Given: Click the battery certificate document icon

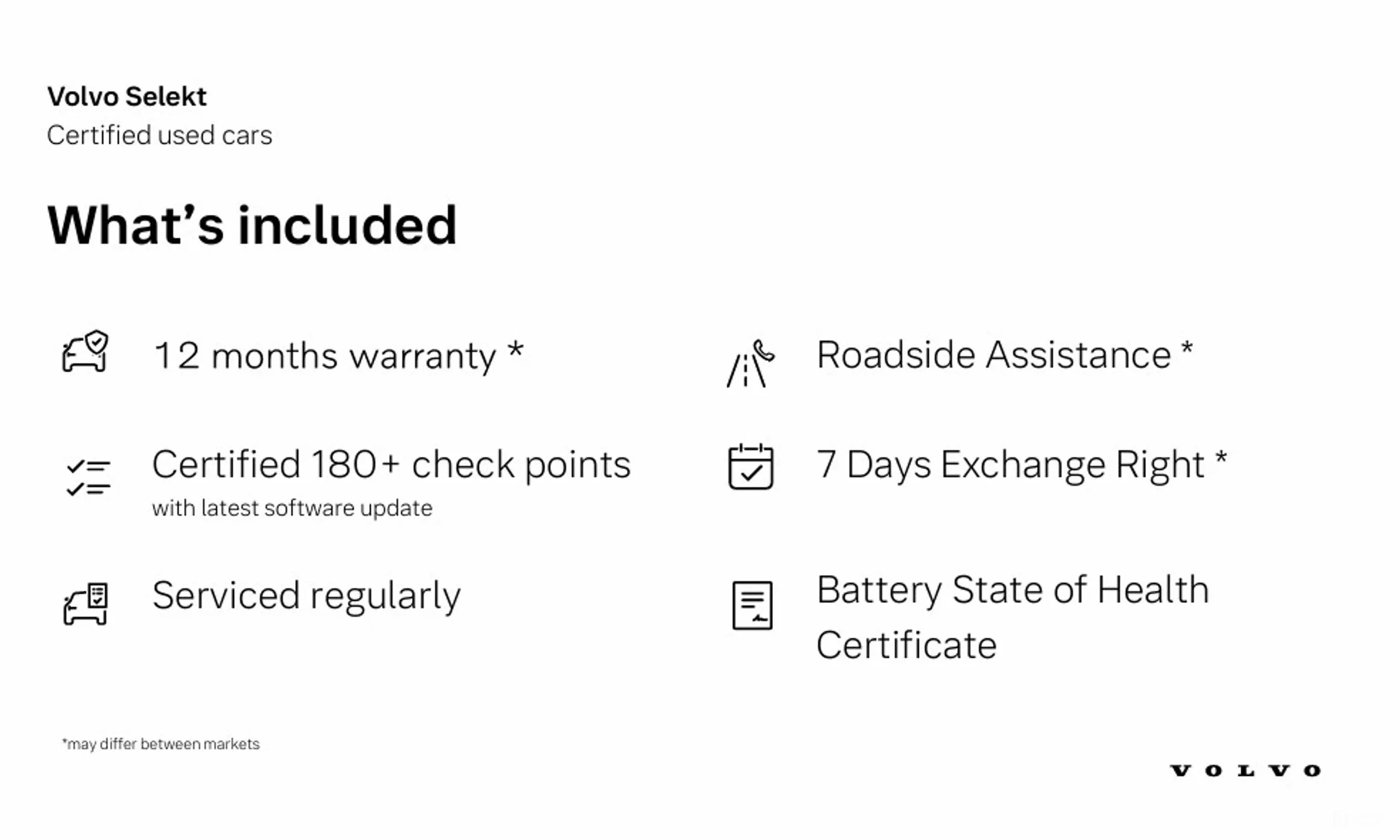Looking at the screenshot, I should 752,605.
